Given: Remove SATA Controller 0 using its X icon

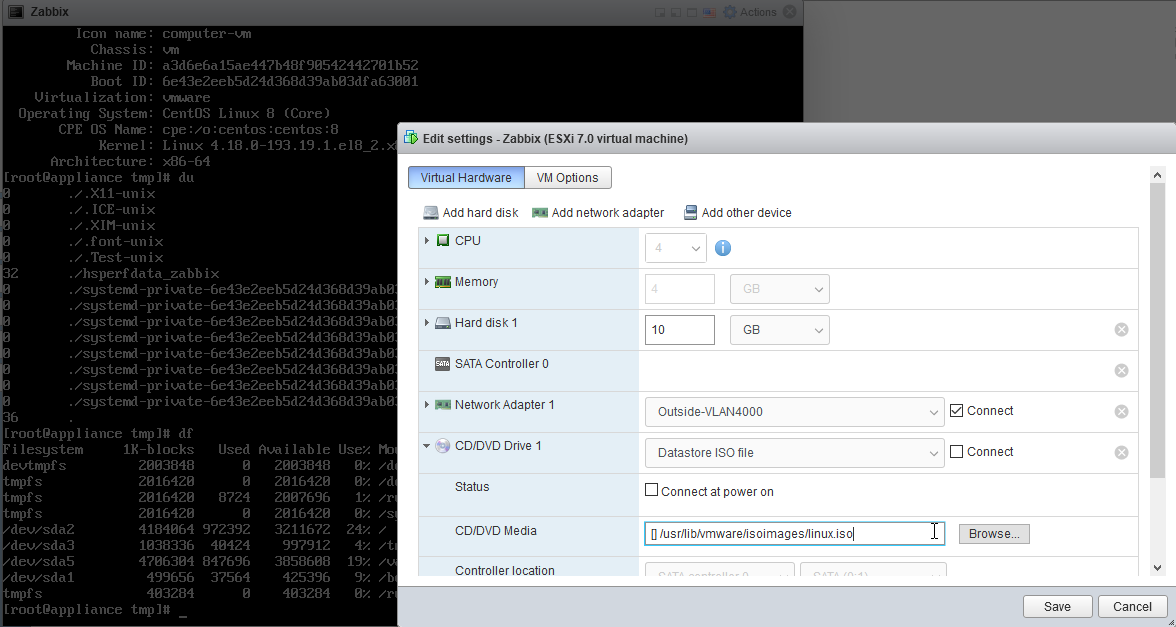Looking at the screenshot, I should (1121, 370).
